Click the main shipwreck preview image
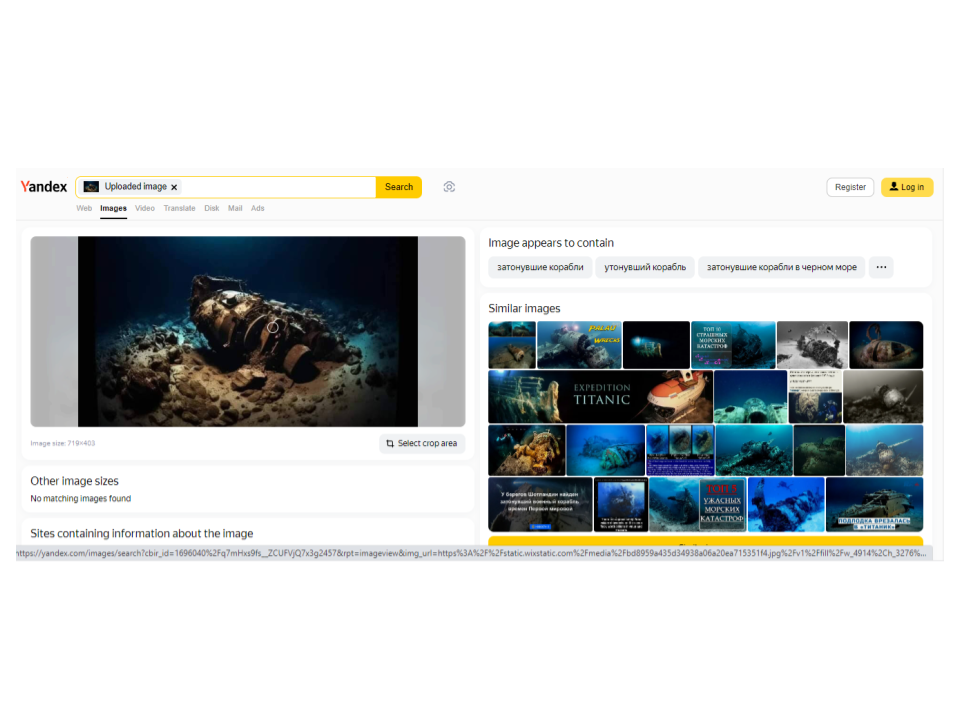 248,331
